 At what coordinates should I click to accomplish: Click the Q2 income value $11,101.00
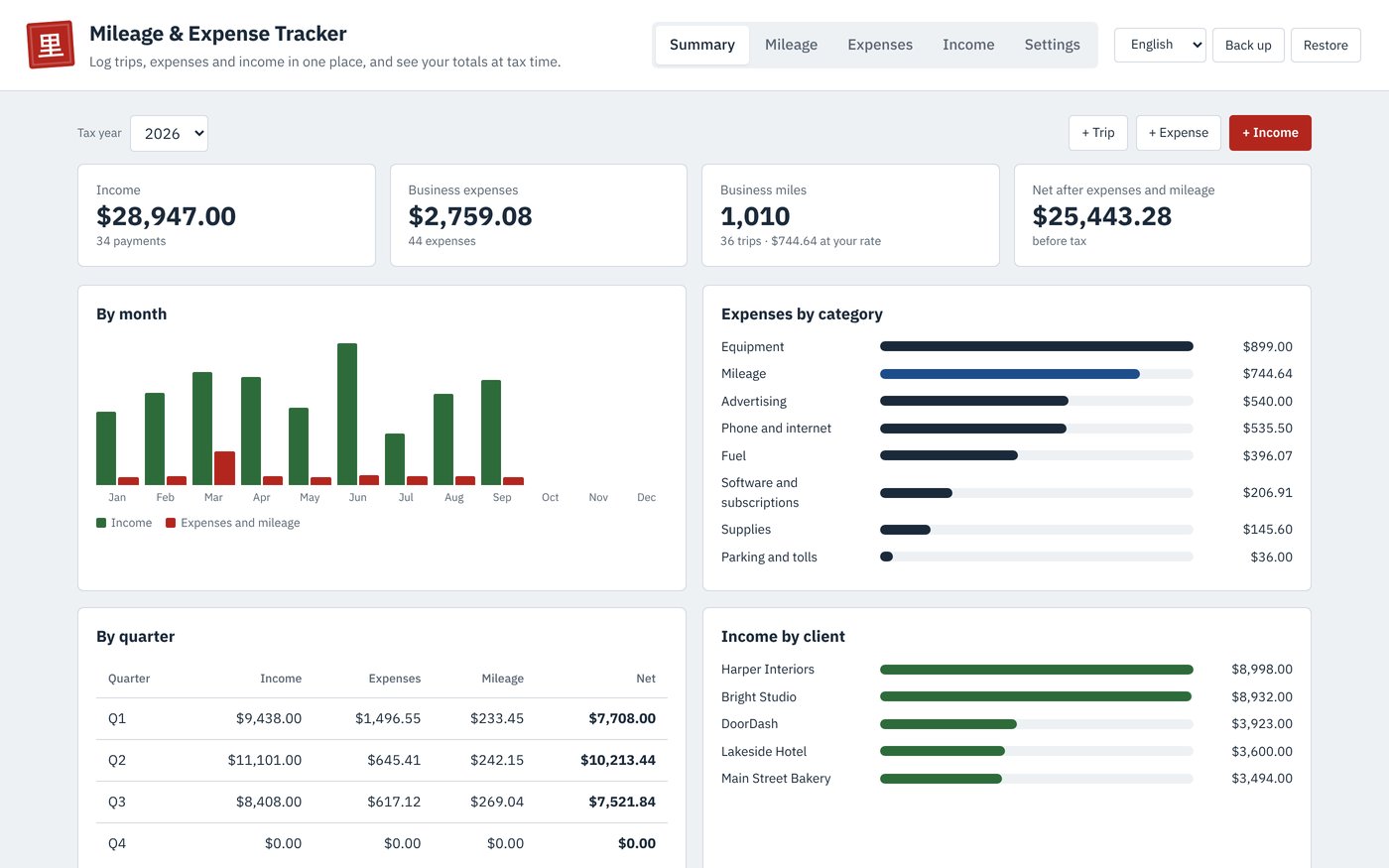pos(265,760)
